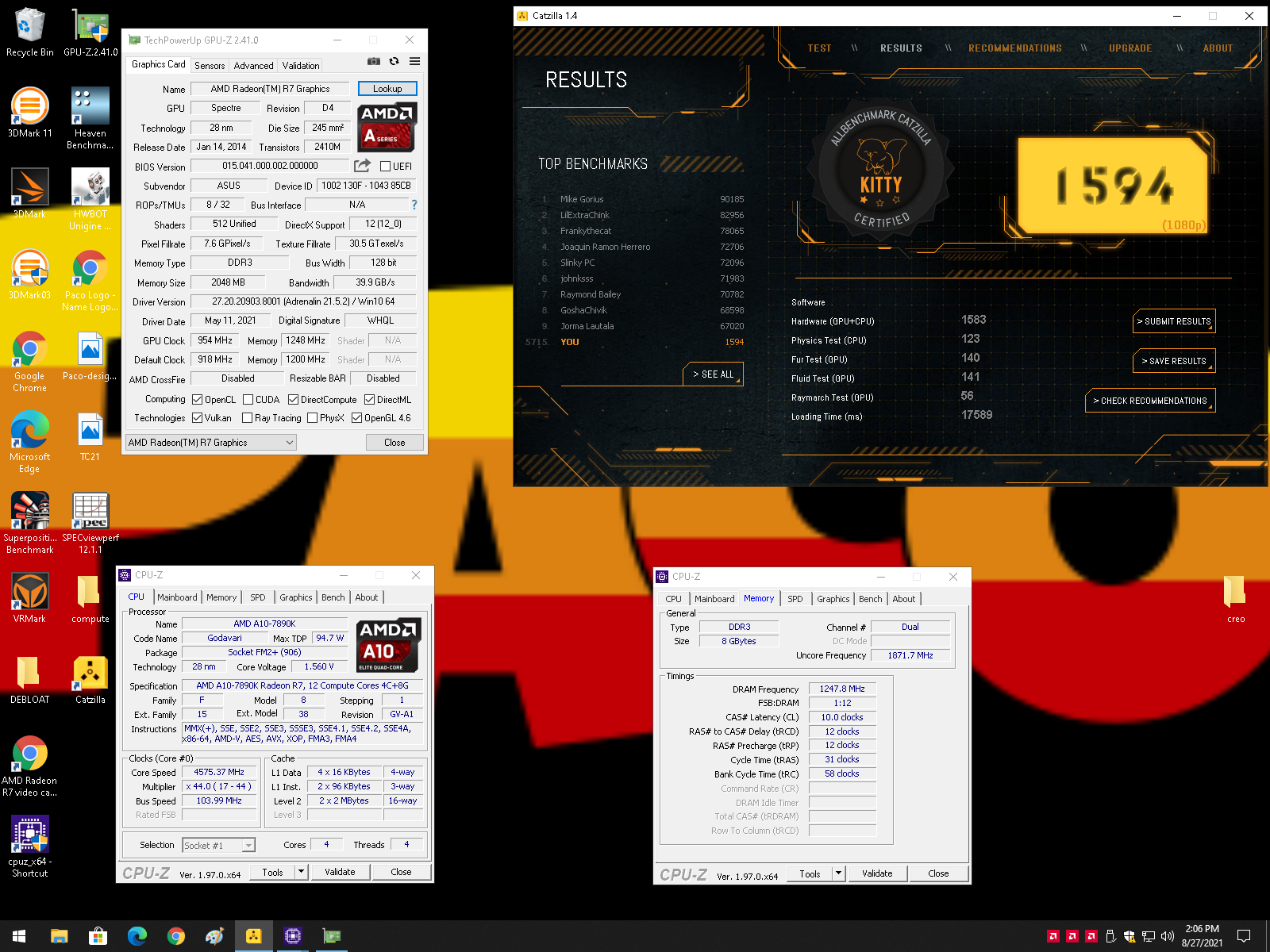
Task: Click the Windows Start button
Action: pos(19,936)
